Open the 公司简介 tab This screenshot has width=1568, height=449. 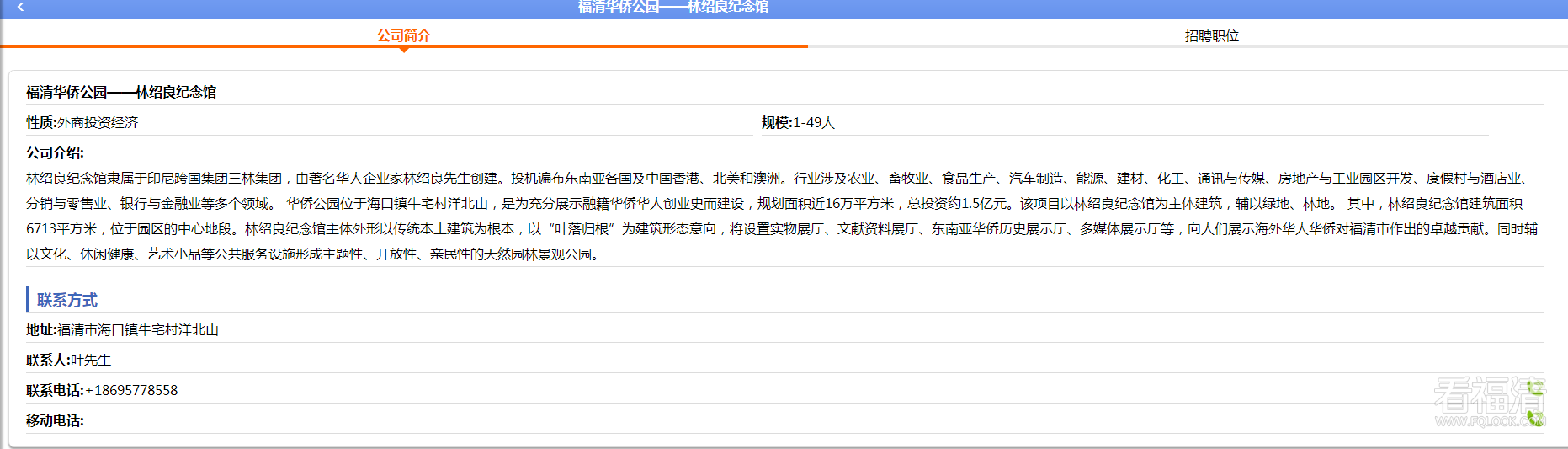(x=404, y=35)
